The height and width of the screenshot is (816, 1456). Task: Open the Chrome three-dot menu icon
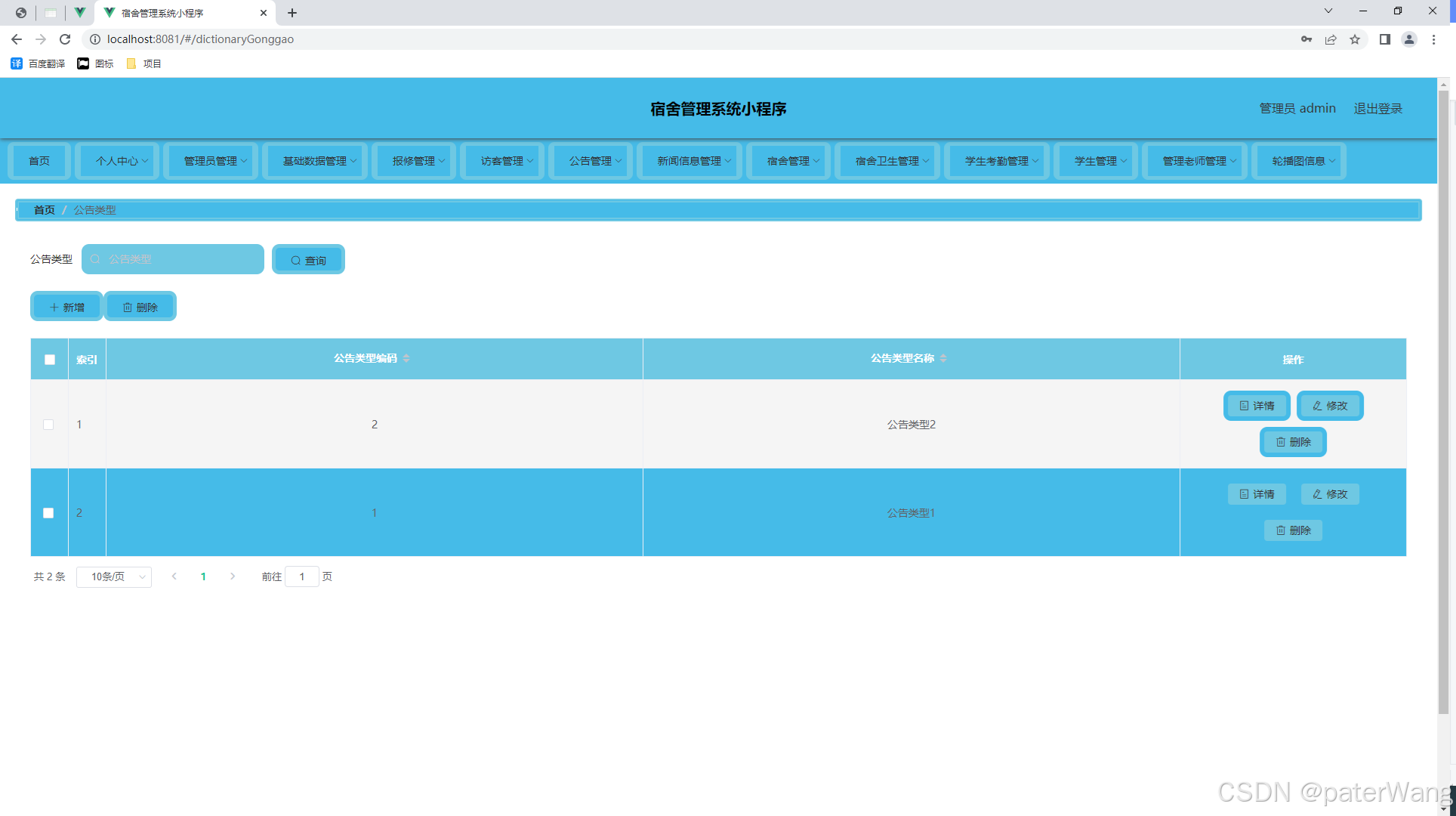coord(1433,39)
